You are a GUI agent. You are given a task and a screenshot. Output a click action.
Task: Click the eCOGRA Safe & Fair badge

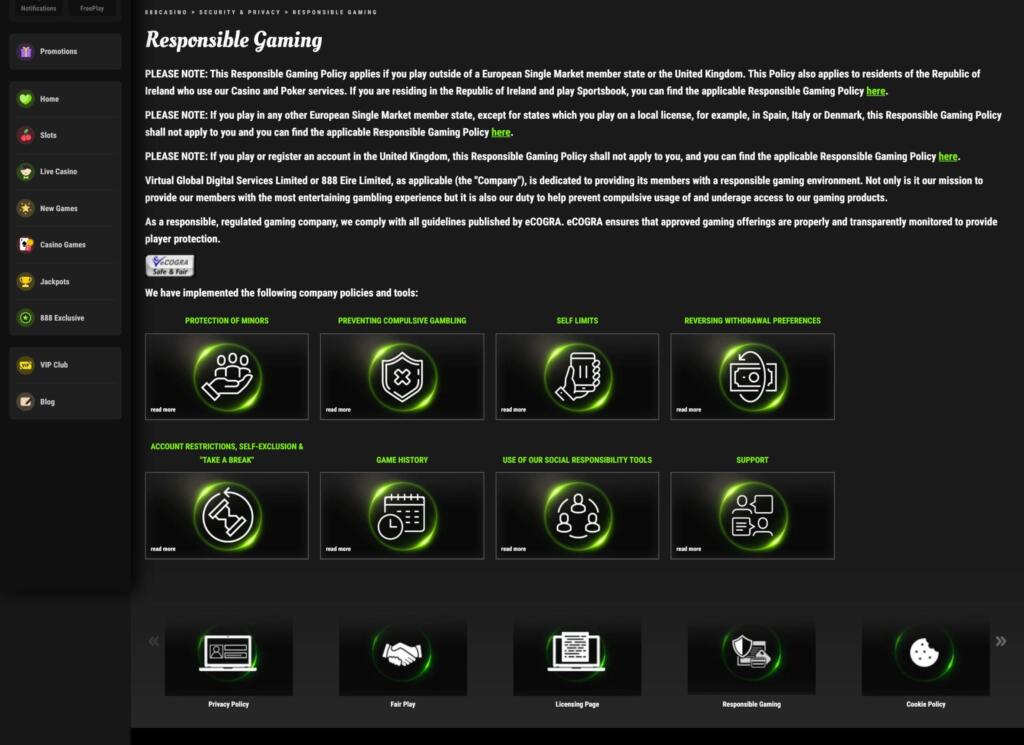tap(170, 266)
